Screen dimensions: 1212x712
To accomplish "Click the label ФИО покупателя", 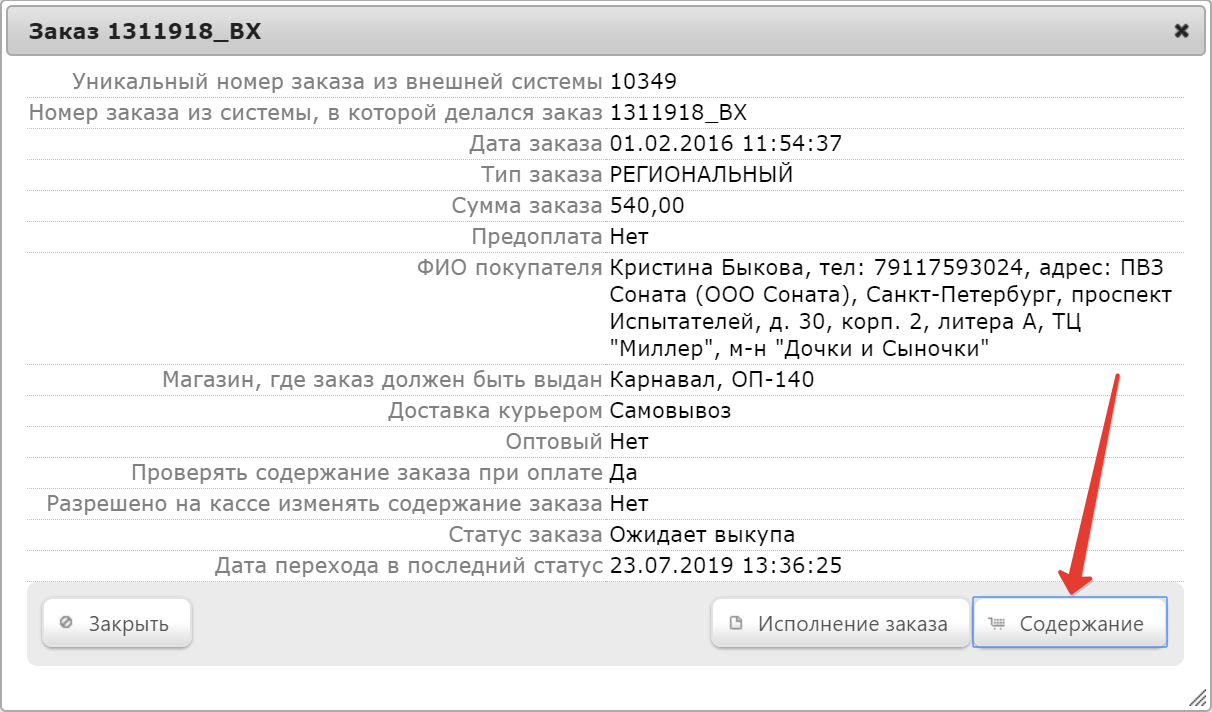I will pyautogui.click(x=510, y=267).
